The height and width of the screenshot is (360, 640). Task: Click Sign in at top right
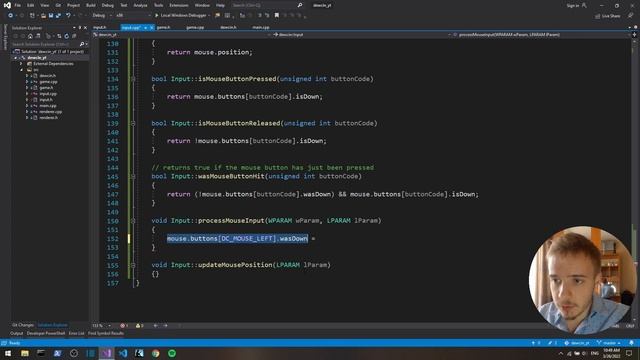coord(576,5)
